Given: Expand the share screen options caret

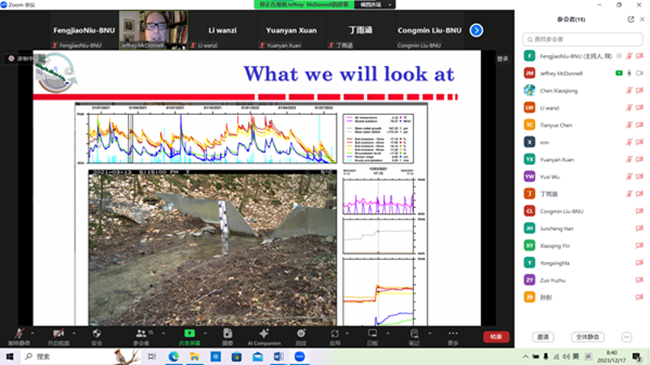Looking at the screenshot, I should click(x=205, y=333).
